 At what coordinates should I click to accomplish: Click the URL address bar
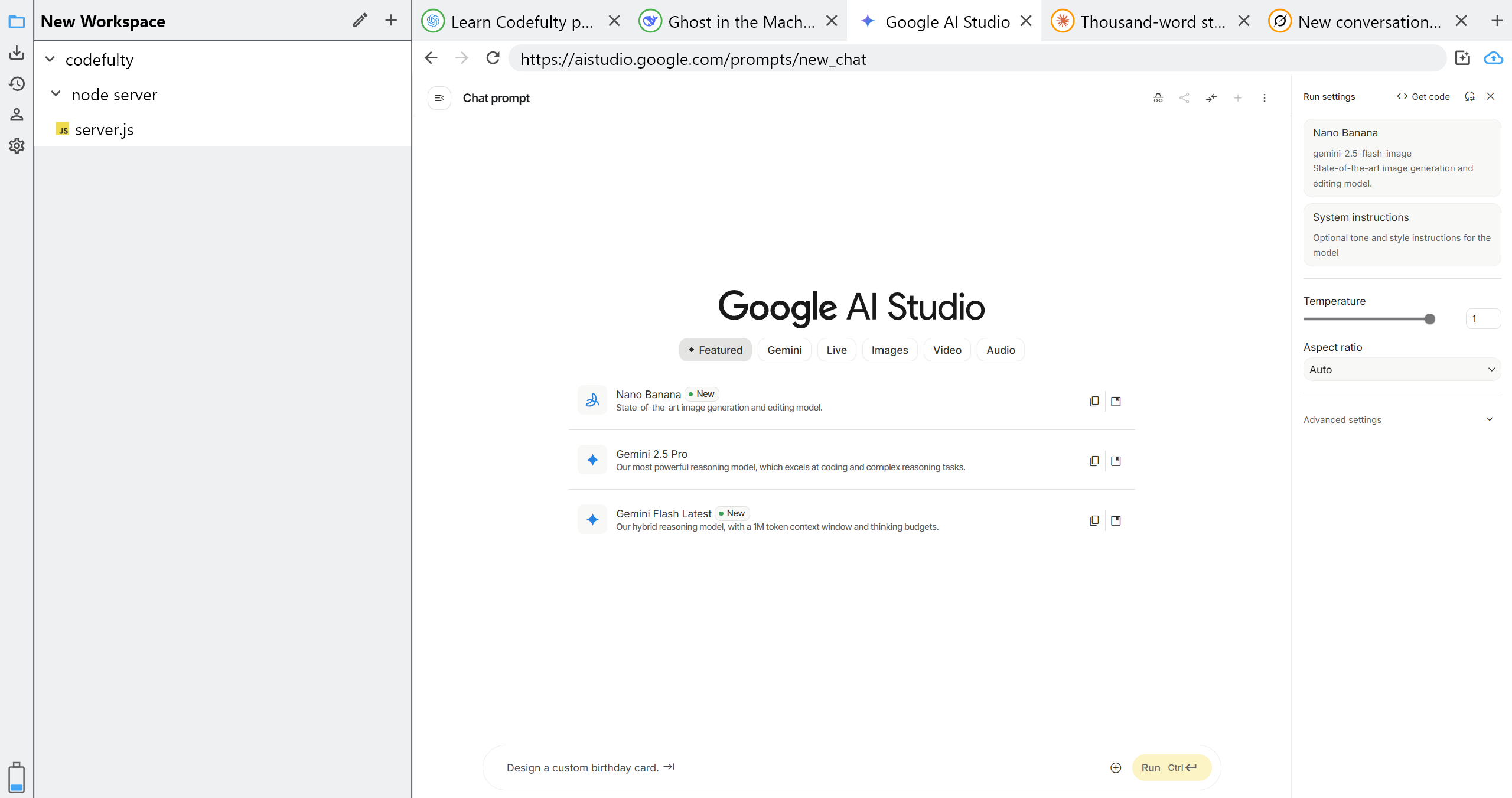point(975,59)
